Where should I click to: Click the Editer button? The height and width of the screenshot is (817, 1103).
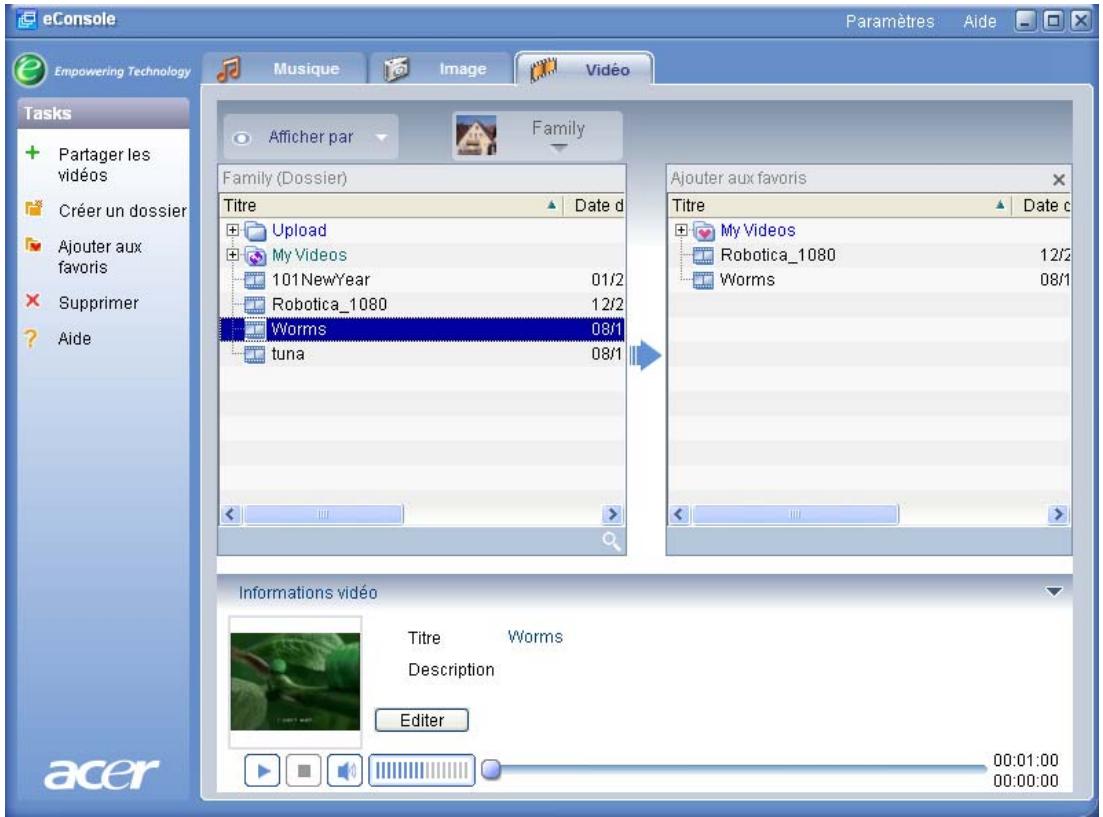[x=421, y=721]
